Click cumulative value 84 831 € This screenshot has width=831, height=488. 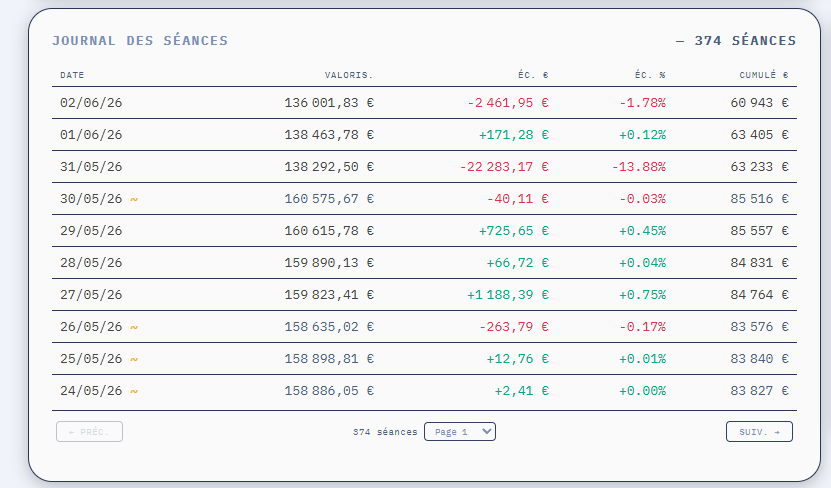point(759,263)
